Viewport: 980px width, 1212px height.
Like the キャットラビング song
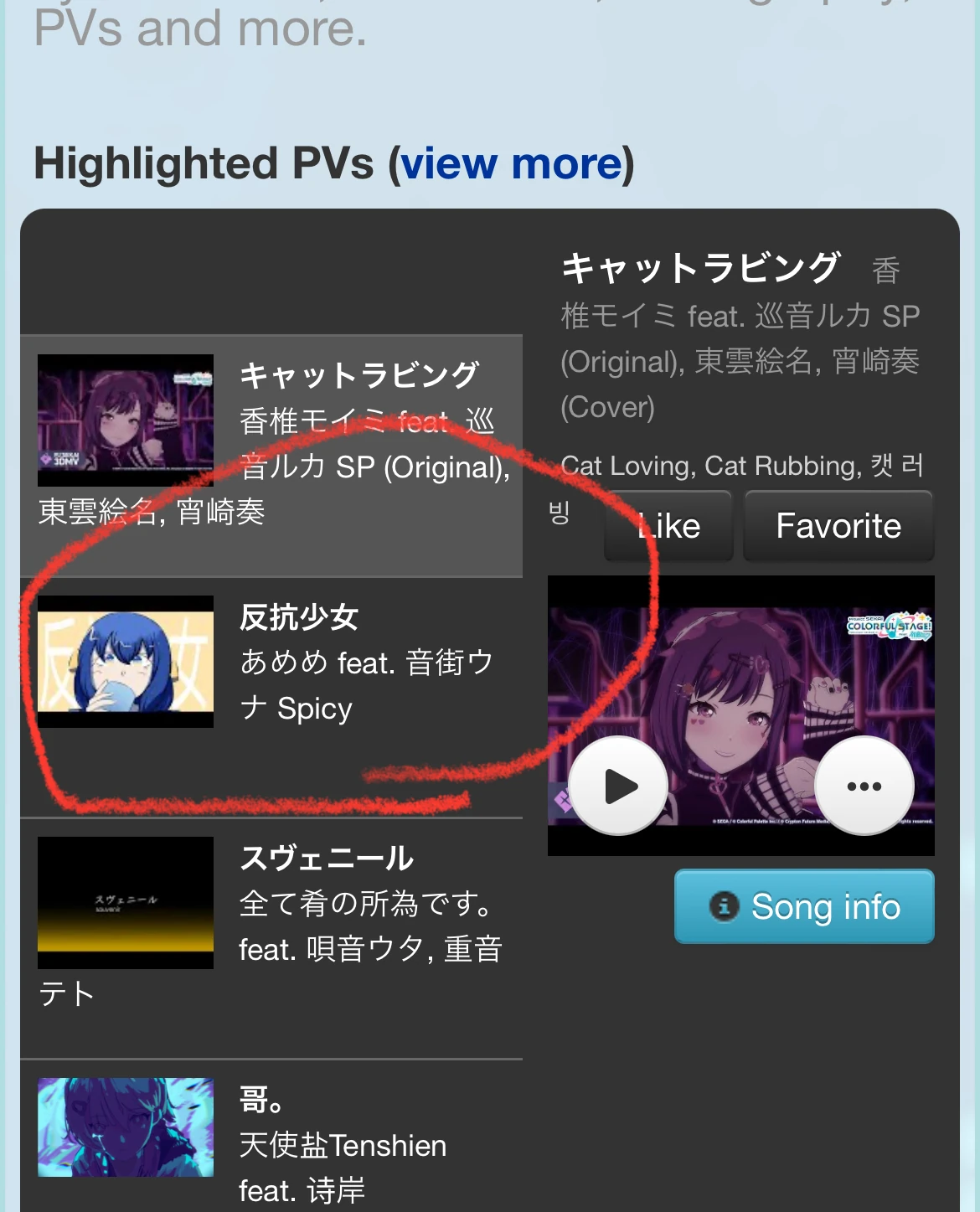click(x=668, y=526)
